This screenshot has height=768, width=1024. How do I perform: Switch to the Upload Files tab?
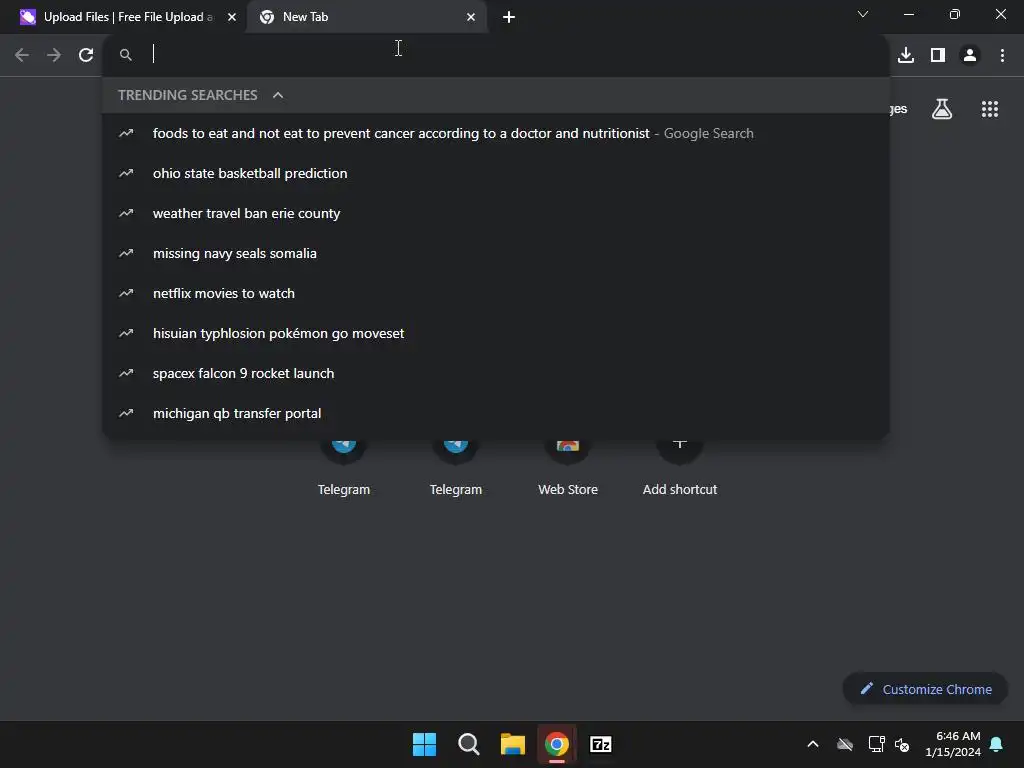click(x=123, y=17)
